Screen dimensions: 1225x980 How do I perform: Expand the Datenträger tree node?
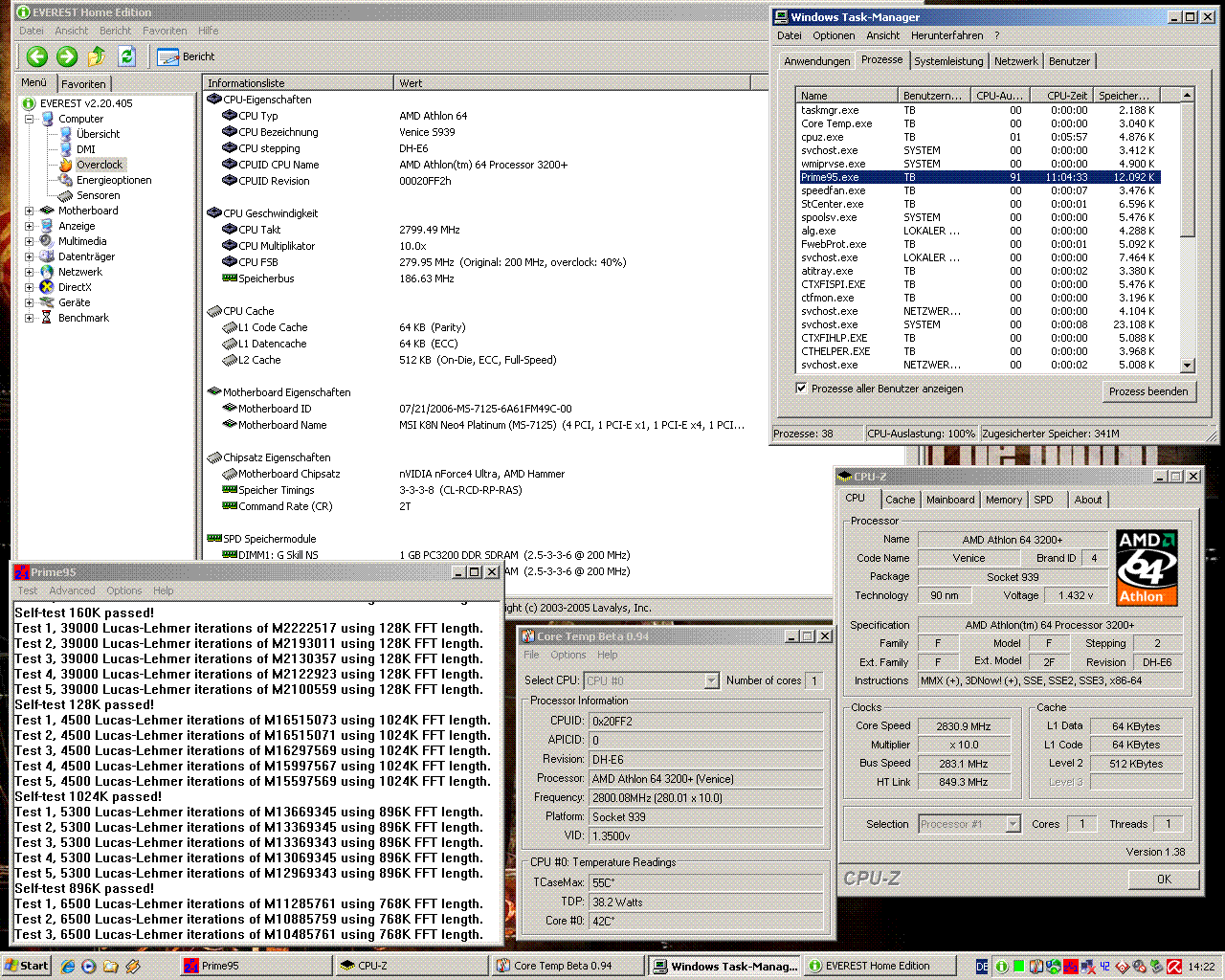(29, 256)
